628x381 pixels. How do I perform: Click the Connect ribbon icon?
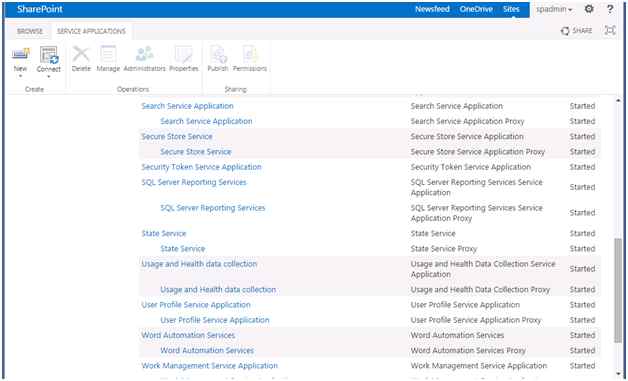[x=49, y=54]
